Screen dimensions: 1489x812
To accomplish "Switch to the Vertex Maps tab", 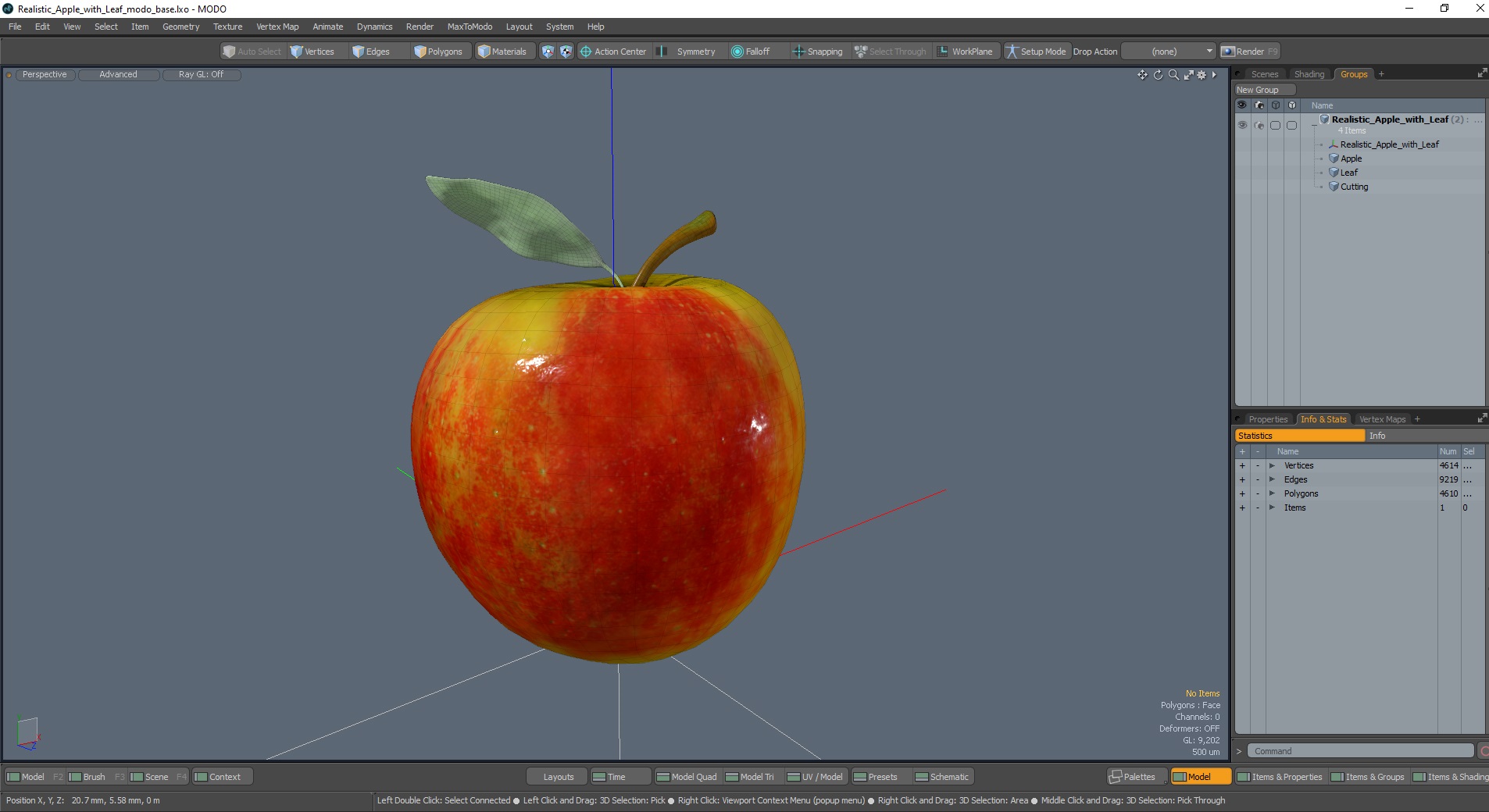I will 1382,419.
